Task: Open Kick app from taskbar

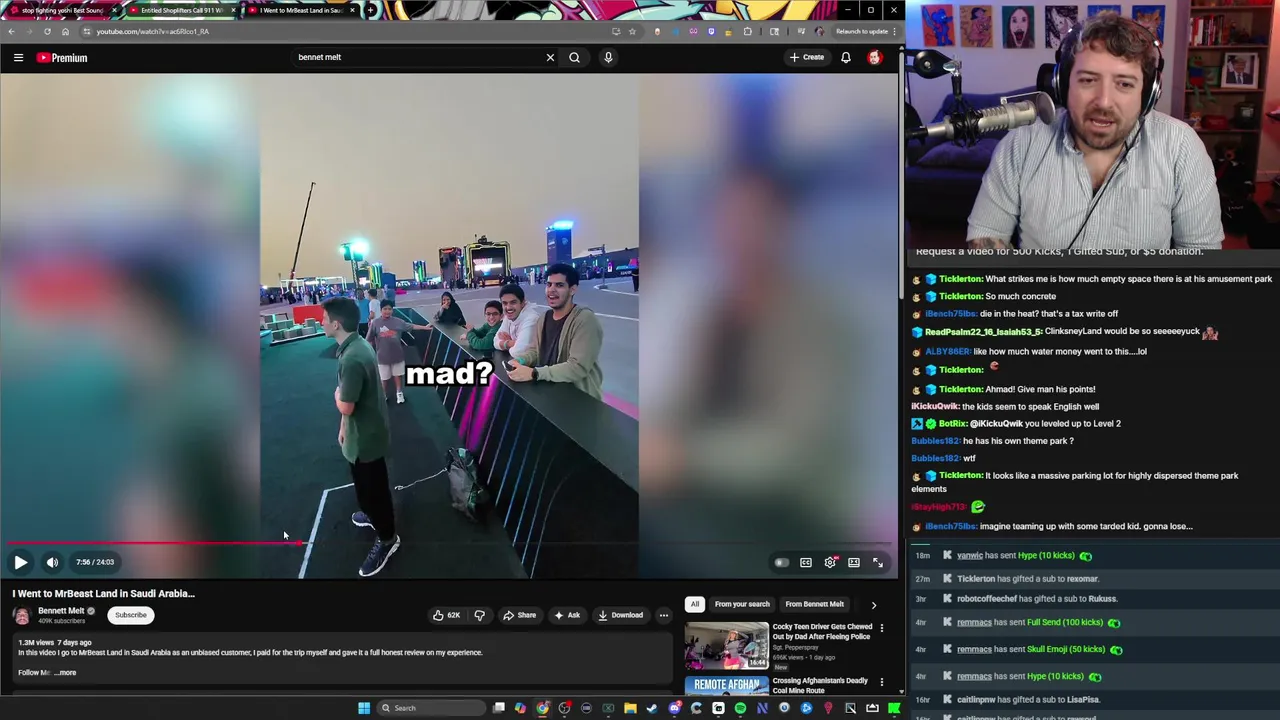Action: (x=894, y=708)
